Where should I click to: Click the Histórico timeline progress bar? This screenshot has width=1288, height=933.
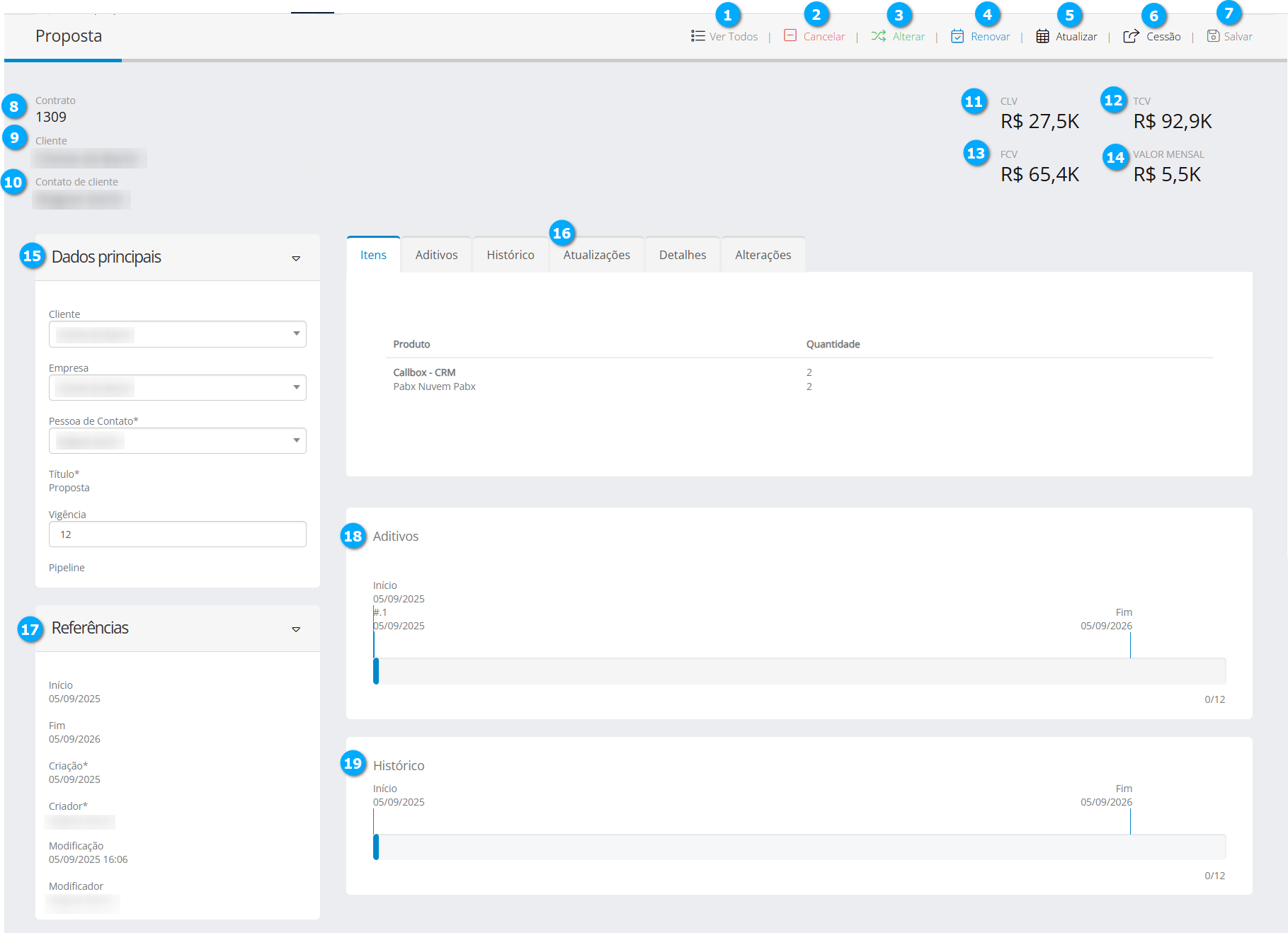pyautogui.click(x=799, y=847)
